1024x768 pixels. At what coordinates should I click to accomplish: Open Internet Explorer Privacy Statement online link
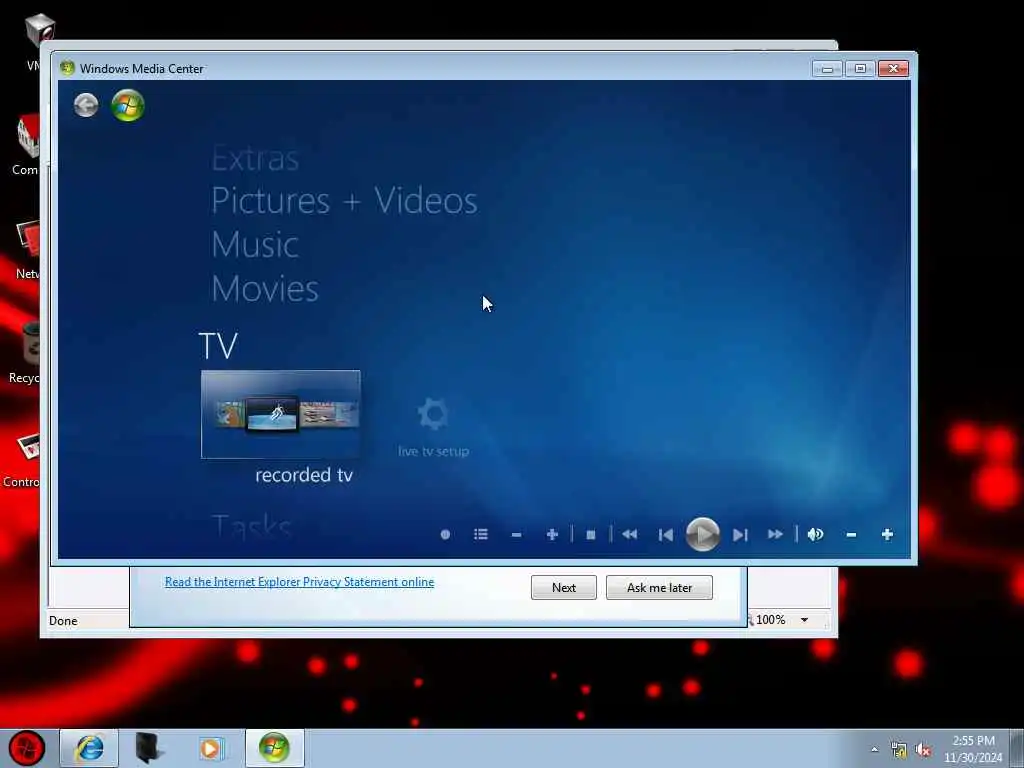(x=299, y=582)
